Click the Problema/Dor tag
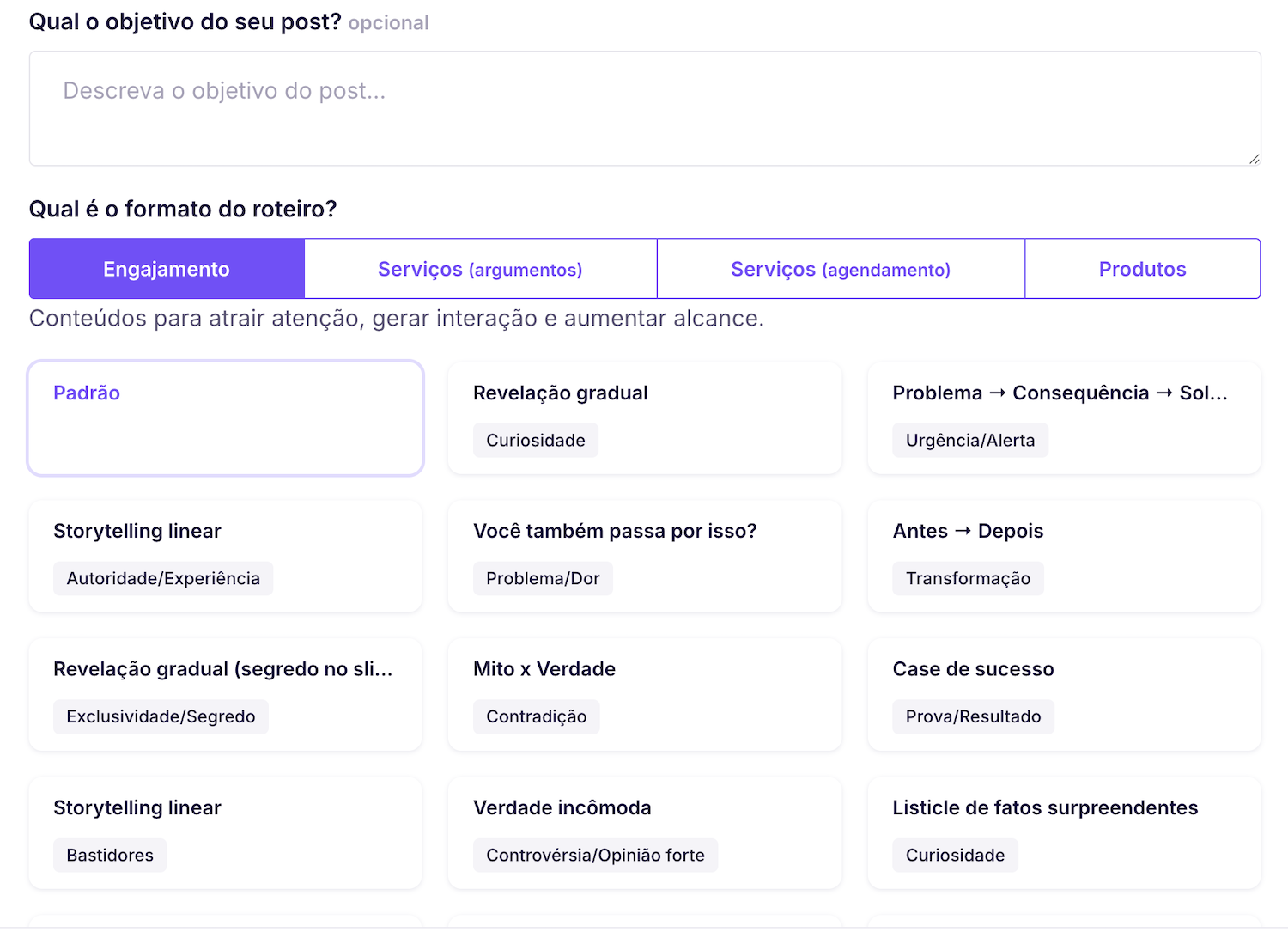Image resolution: width=1288 pixels, height=944 pixels. click(x=543, y=579)
